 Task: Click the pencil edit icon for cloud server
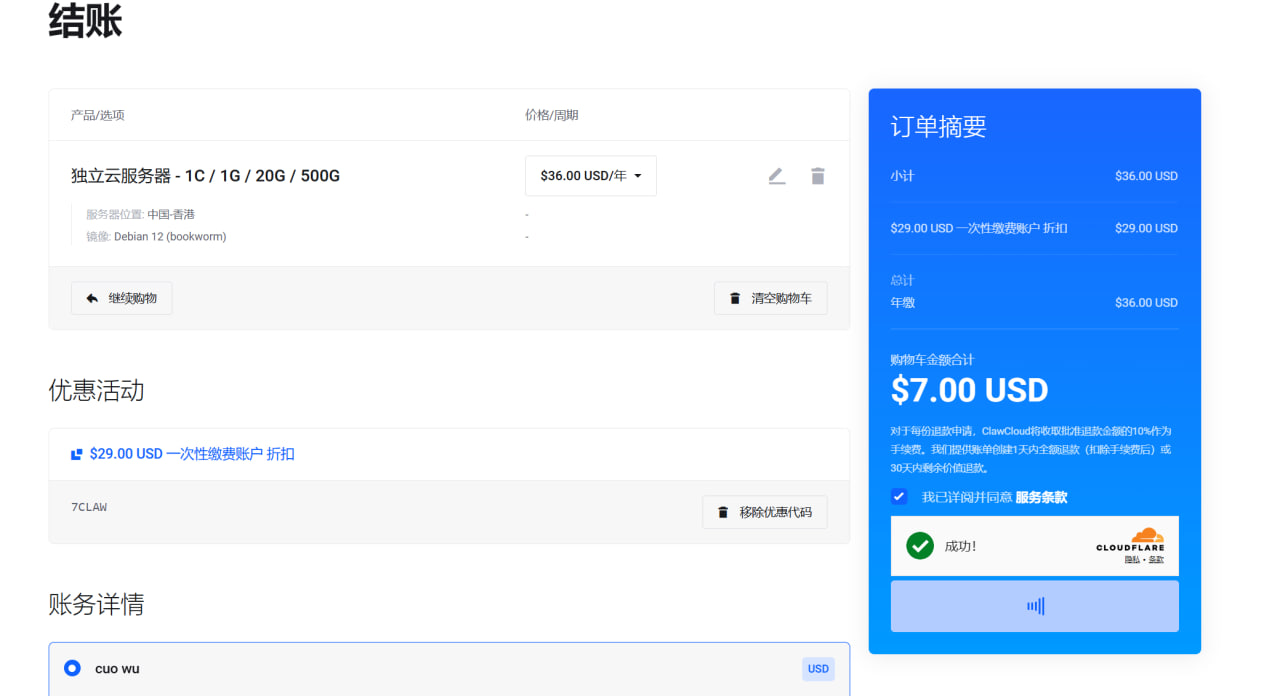tap(777, 176)
